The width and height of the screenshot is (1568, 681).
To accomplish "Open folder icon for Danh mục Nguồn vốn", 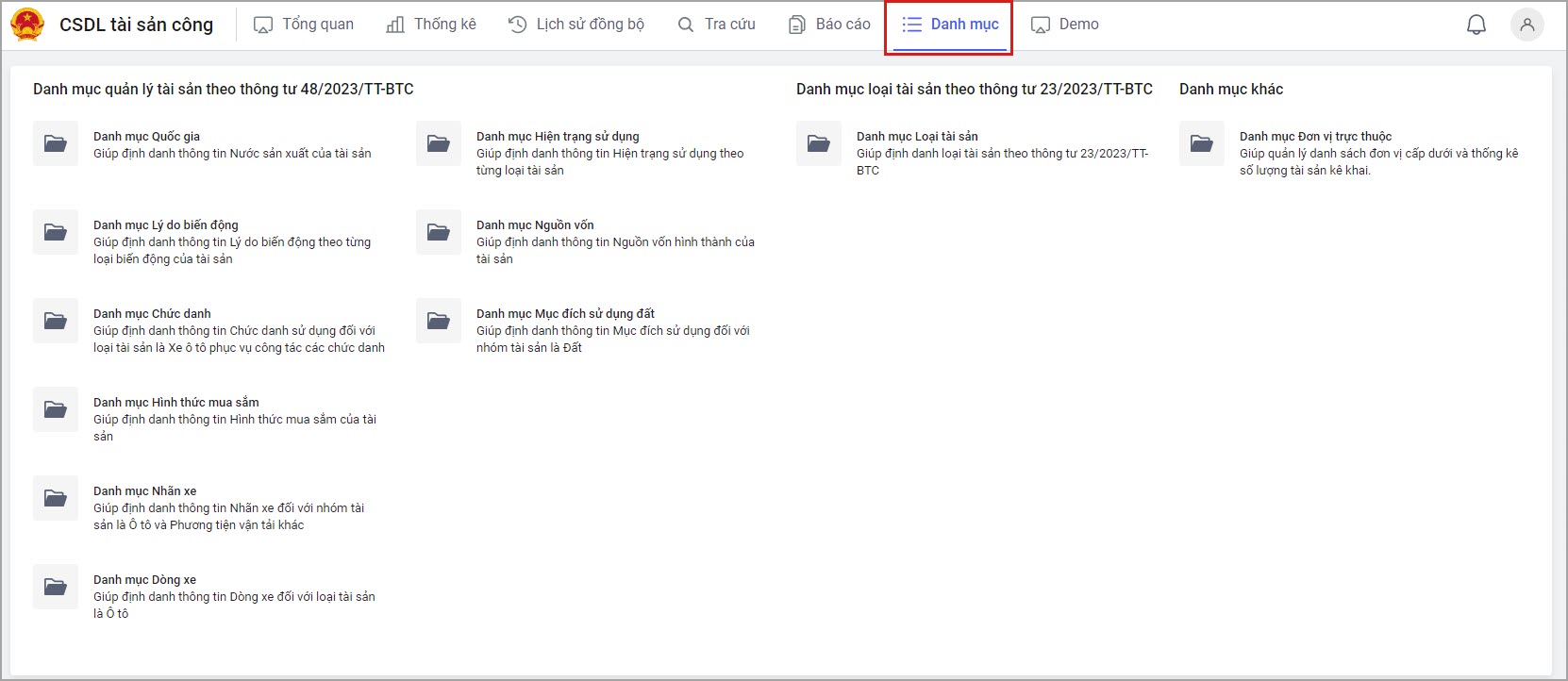I will (439, 232).
